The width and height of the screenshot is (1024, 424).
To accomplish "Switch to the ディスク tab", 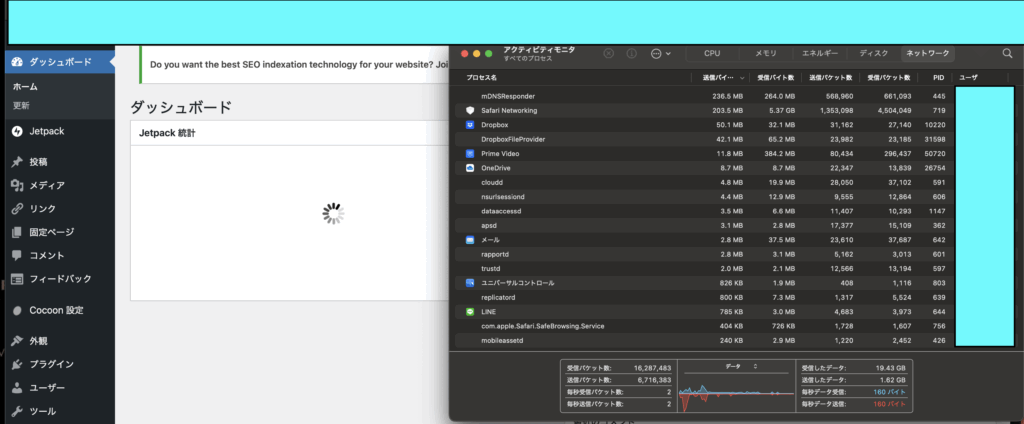I will click(x=873, y=54).
